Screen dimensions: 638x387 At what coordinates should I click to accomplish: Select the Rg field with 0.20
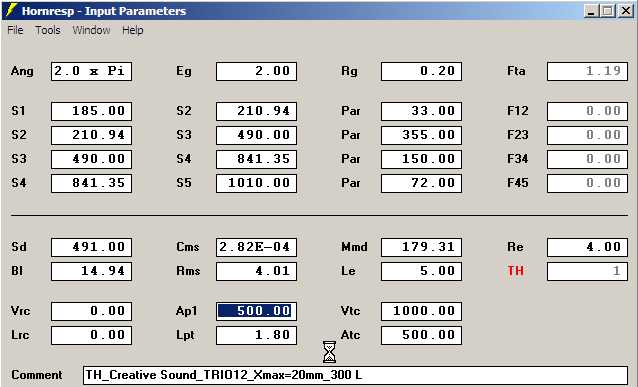coord(421,71)
